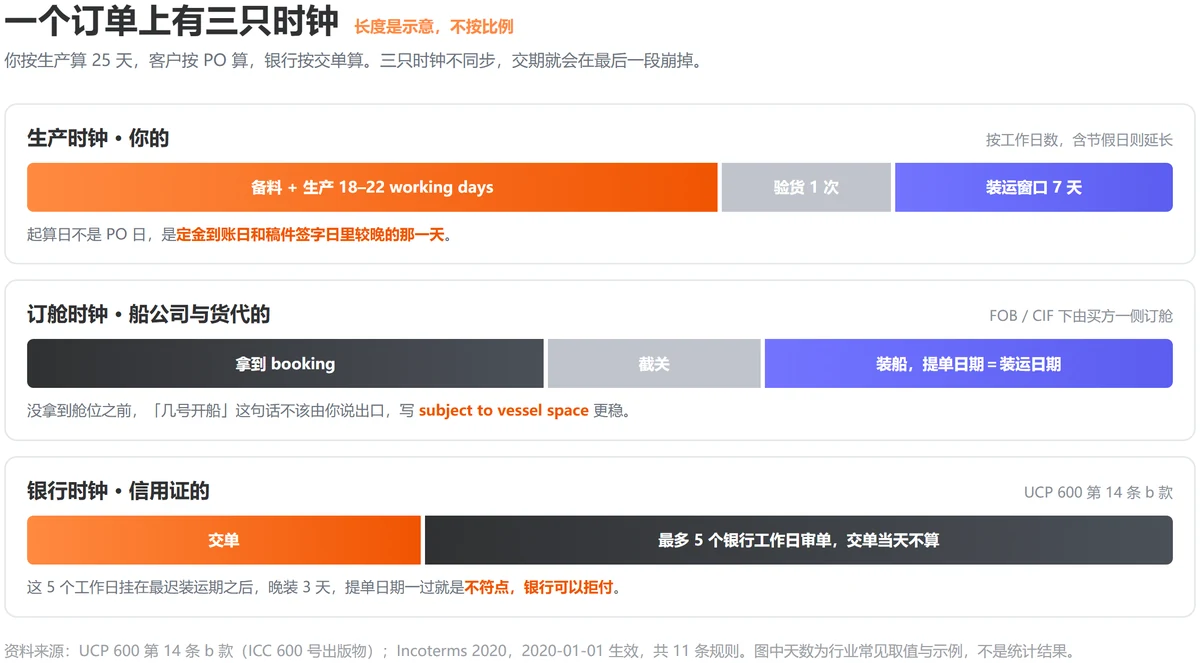The height and width of the screenshot is (663, 1200).
Task: Click the section title 银行时钟 · 信用证的
Action: click(x=118, y=492)
